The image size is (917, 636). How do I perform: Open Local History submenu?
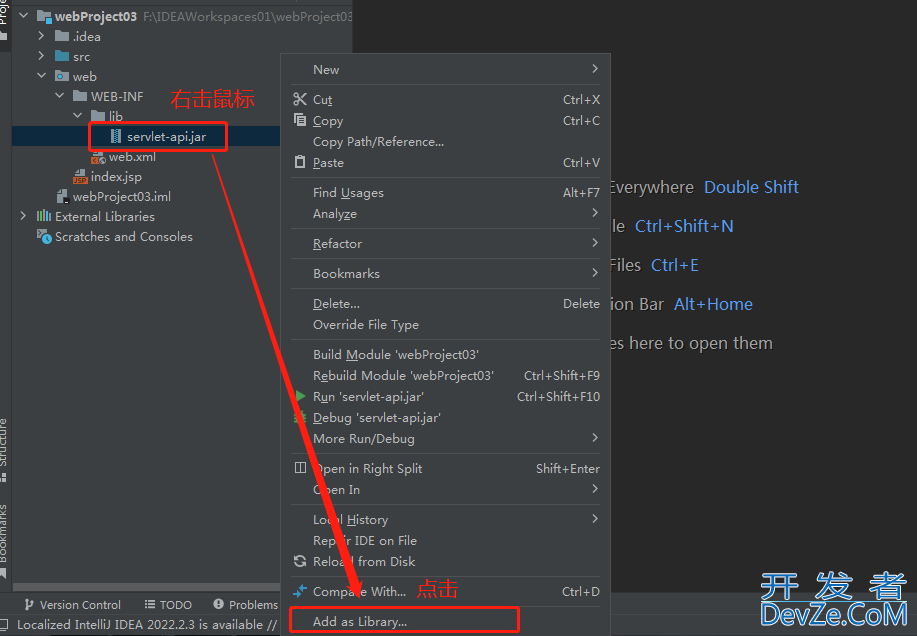pyautogui.click(x=446, y=519)
